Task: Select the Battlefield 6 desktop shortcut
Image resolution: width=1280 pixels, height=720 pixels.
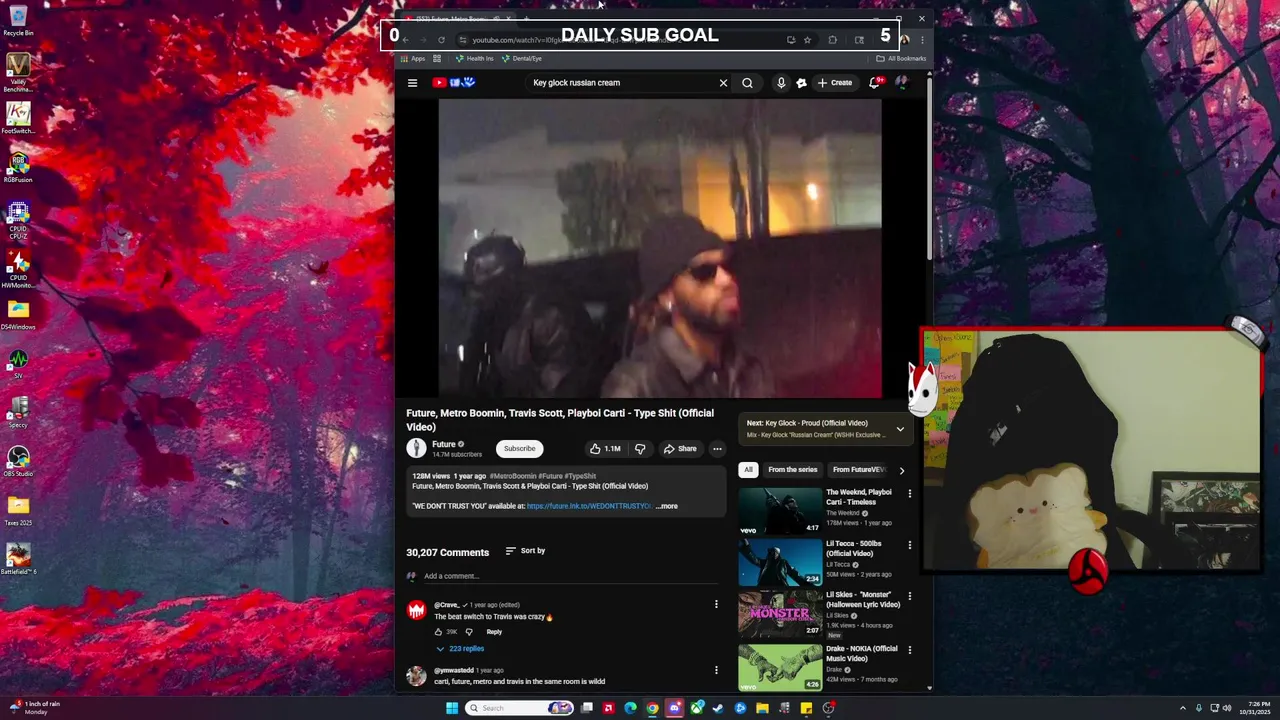Action: click(x=18, y=559)
